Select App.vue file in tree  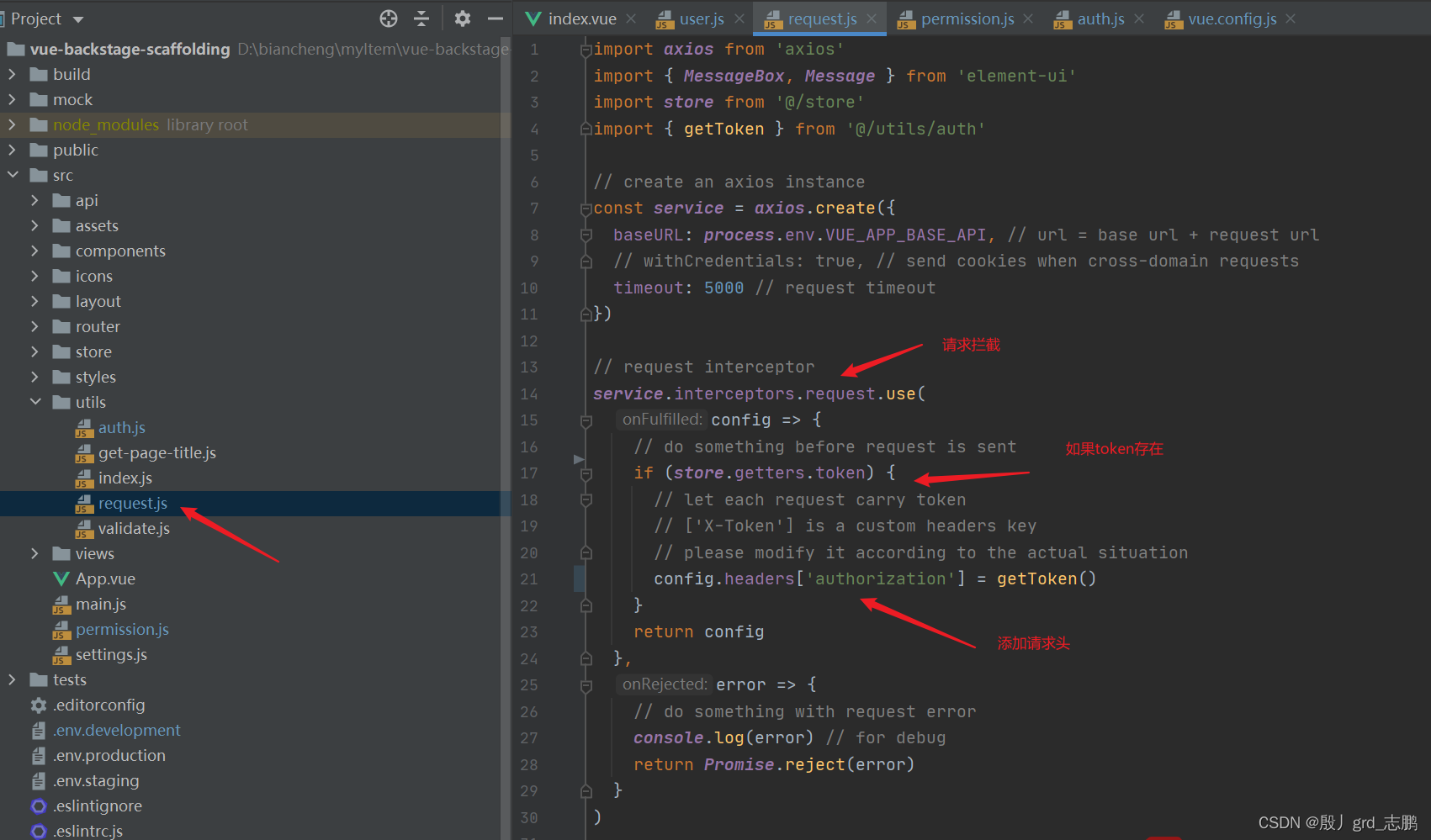[105, 578]
